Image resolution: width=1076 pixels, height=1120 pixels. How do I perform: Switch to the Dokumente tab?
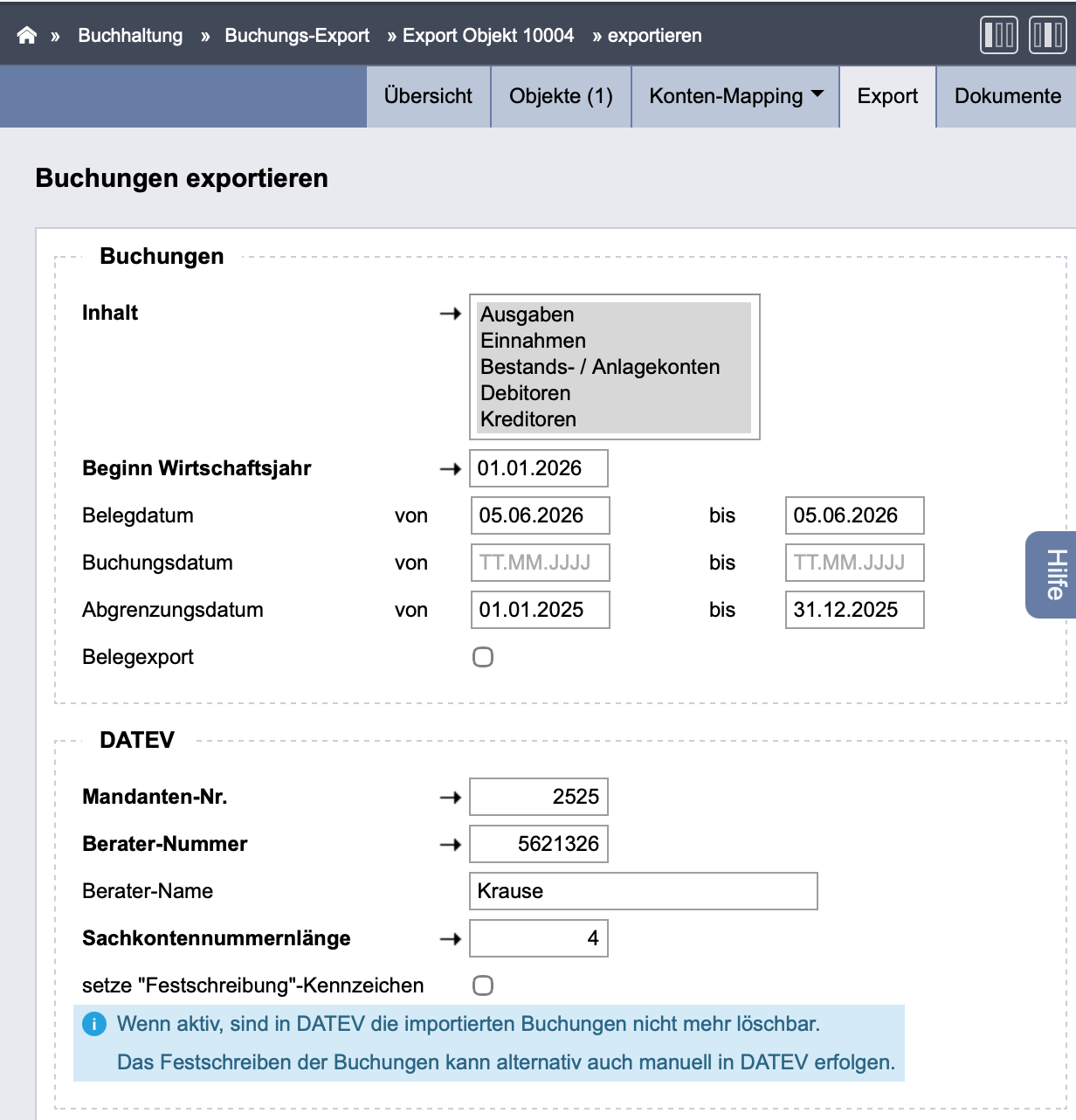click(x=1007, y=96)
